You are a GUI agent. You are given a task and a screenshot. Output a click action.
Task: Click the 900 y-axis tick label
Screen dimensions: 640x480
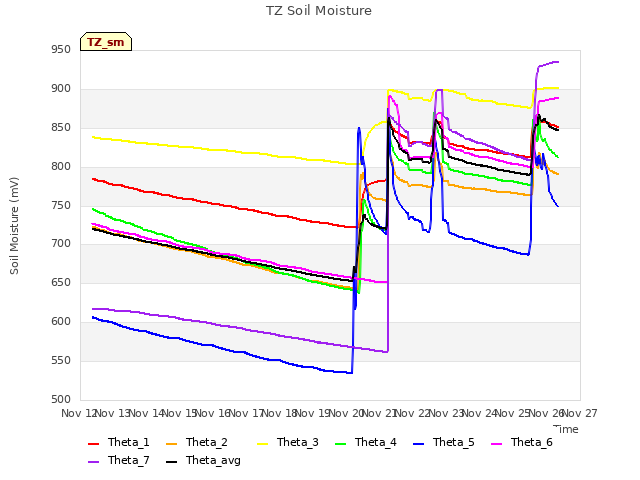(61, 89)
